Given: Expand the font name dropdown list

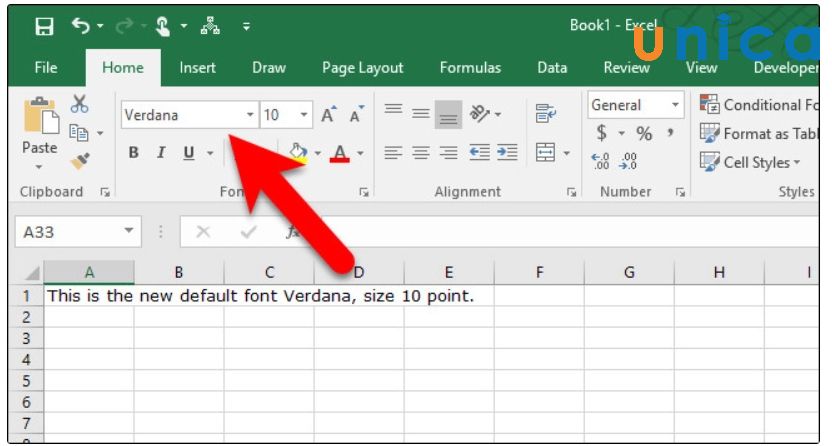Looking at the screenshot, I should click(x=250, y=115).
